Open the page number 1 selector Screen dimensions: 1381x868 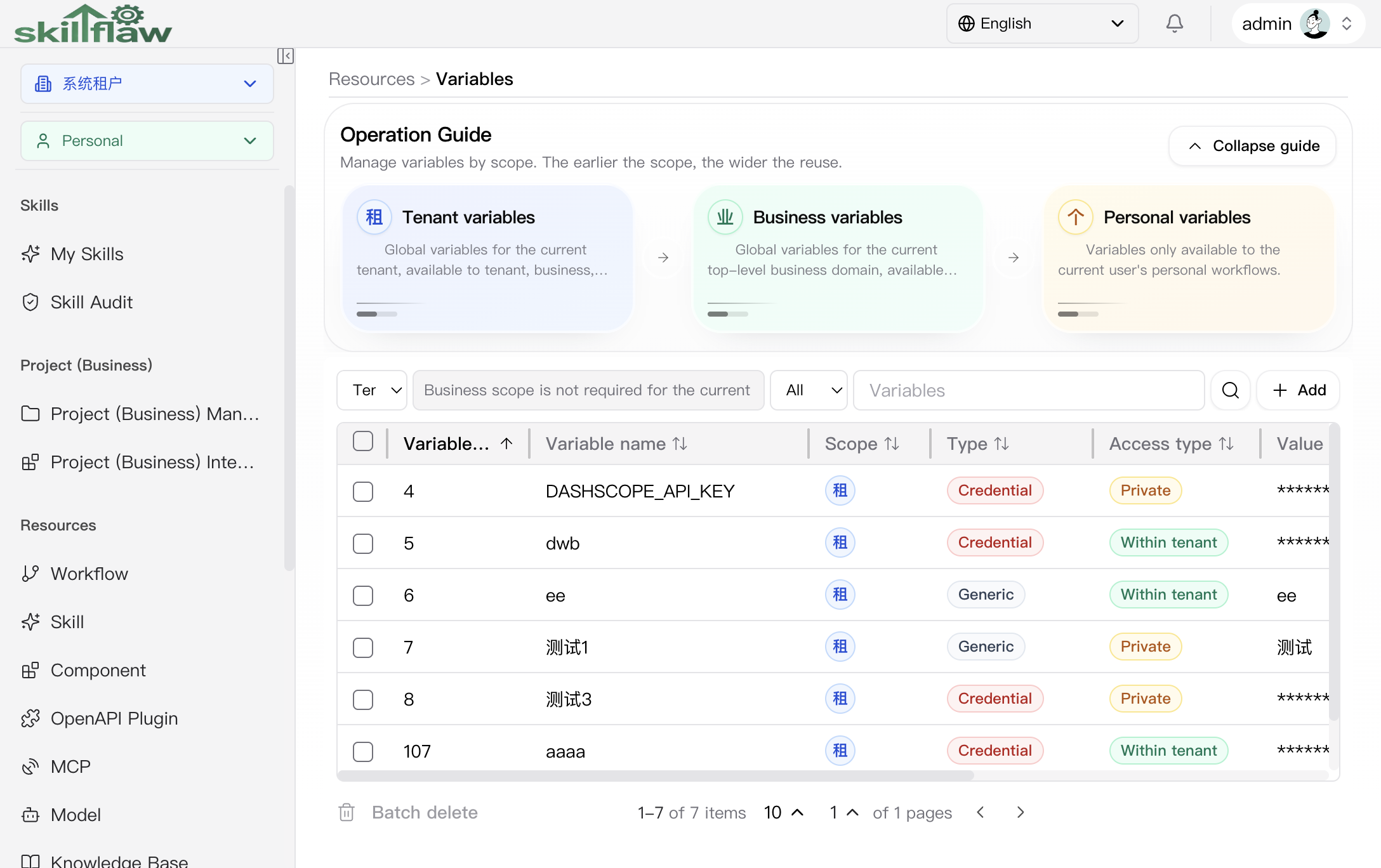[844, 812]
